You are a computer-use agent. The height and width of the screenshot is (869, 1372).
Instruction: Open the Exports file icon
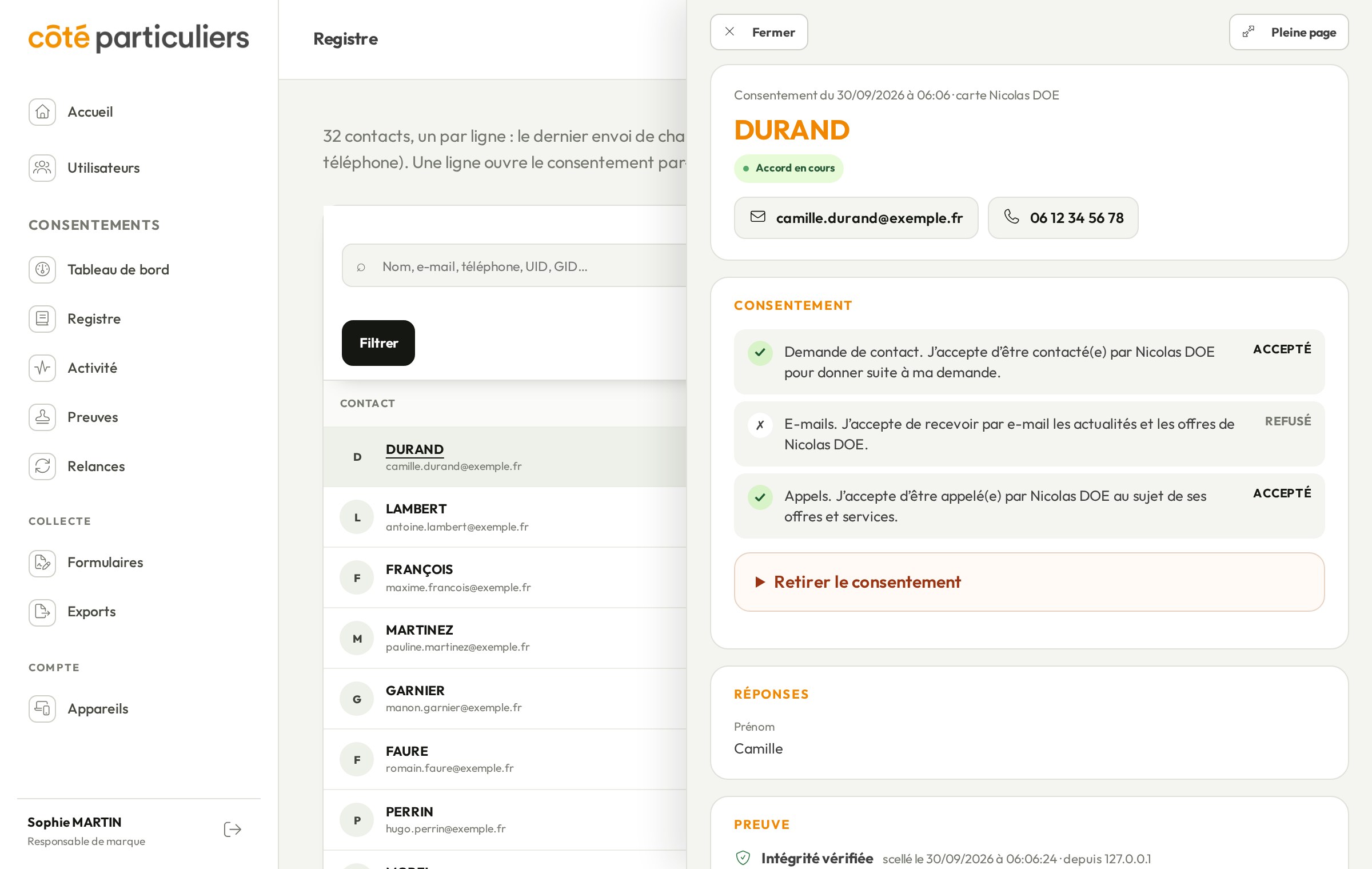(42, 612)
